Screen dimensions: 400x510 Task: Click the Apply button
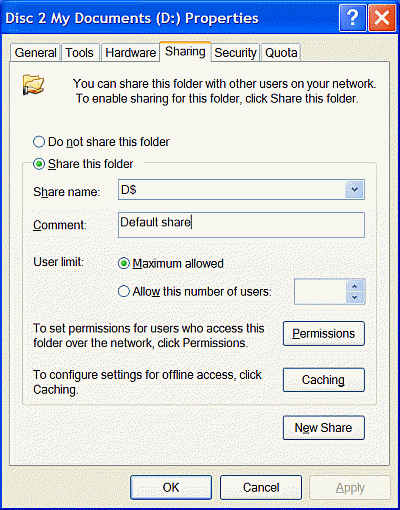tap(350, 487)
